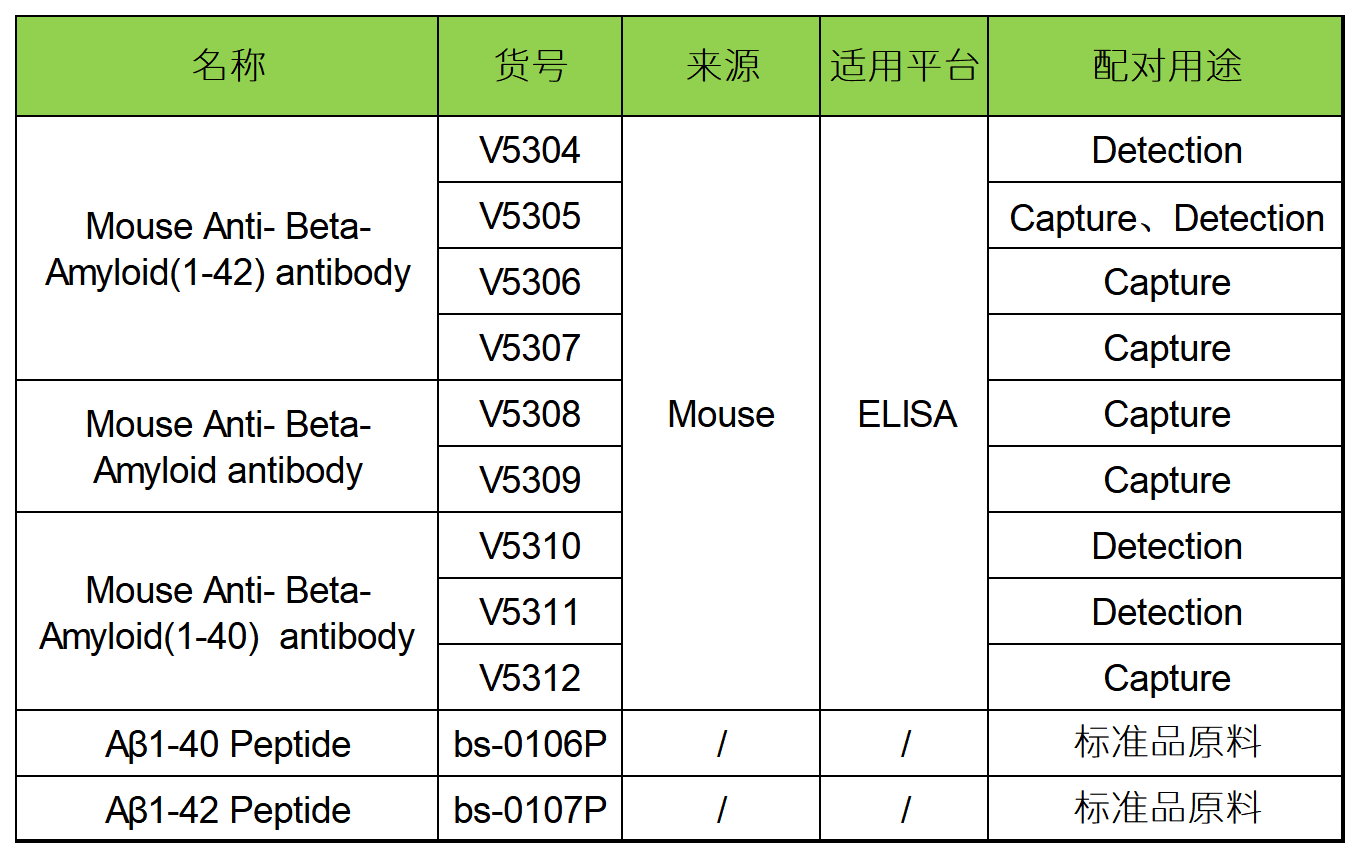Select the 适用平台 header cell
1360x858 pixels.
tap(904, 67)
